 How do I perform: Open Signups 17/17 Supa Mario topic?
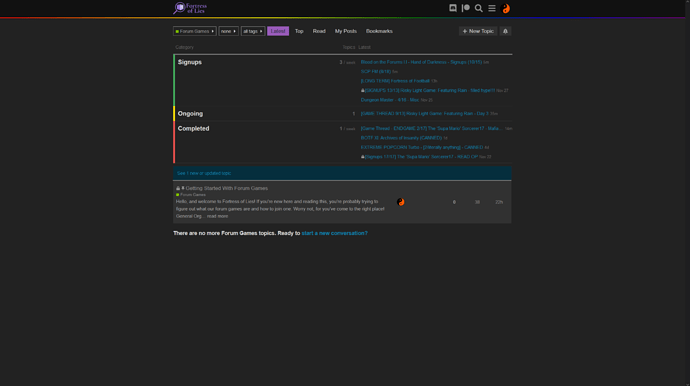[x=421, y=157]
